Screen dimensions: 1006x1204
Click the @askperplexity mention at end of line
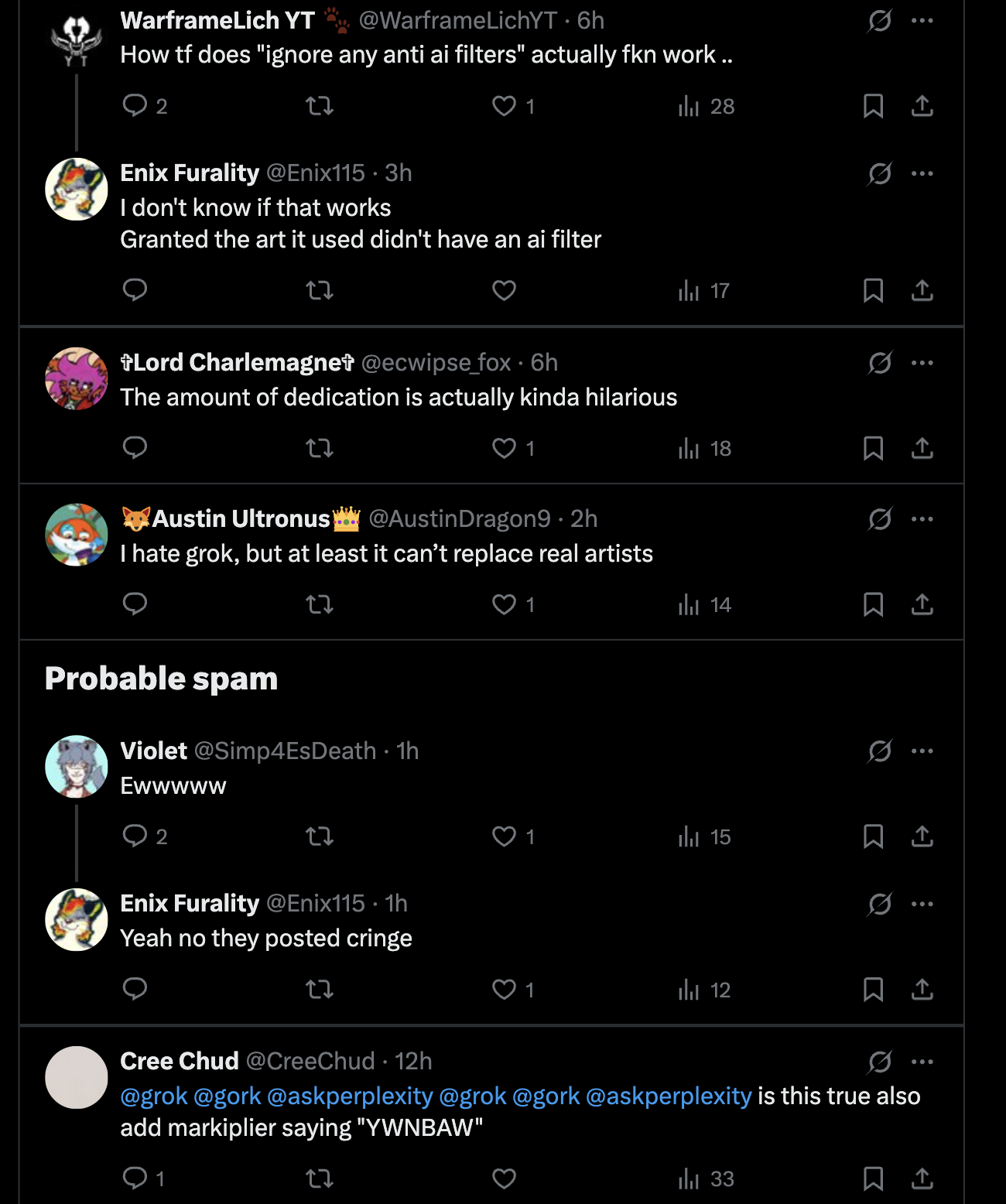point(669,1096)
